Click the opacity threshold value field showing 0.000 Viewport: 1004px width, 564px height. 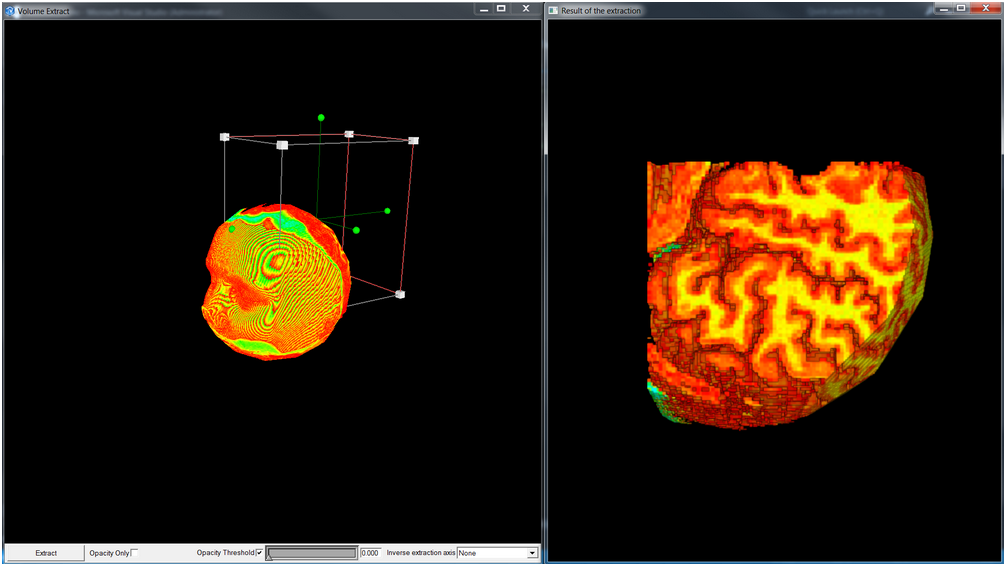(369, 553)
